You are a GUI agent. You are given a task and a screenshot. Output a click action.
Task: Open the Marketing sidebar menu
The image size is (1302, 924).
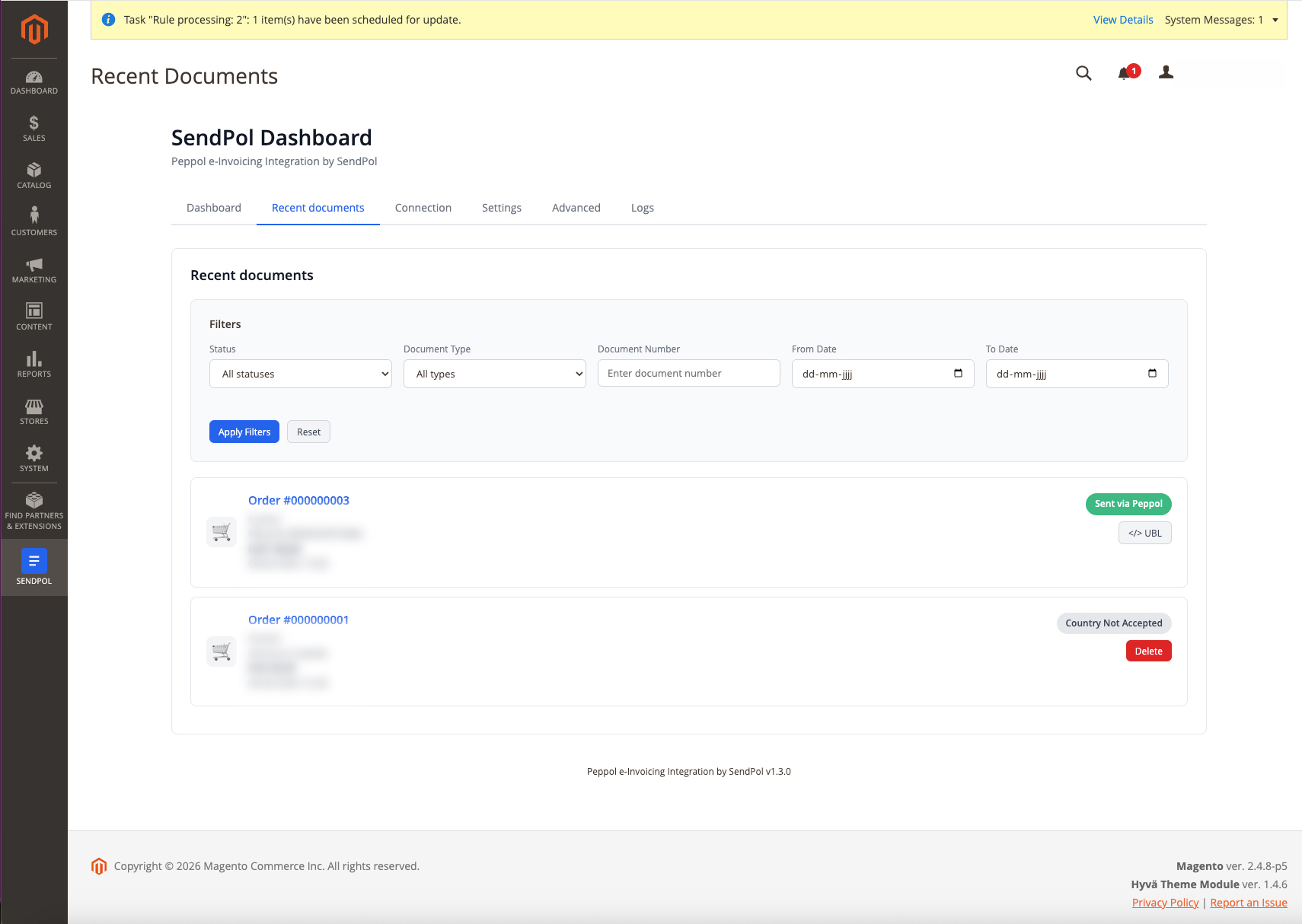click(x=34, y=270)
